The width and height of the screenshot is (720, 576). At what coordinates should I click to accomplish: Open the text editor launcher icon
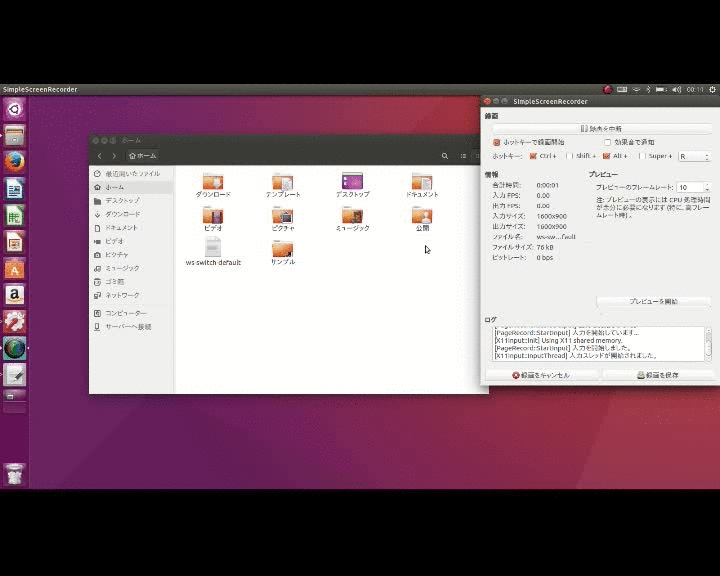tap(15, 375)
